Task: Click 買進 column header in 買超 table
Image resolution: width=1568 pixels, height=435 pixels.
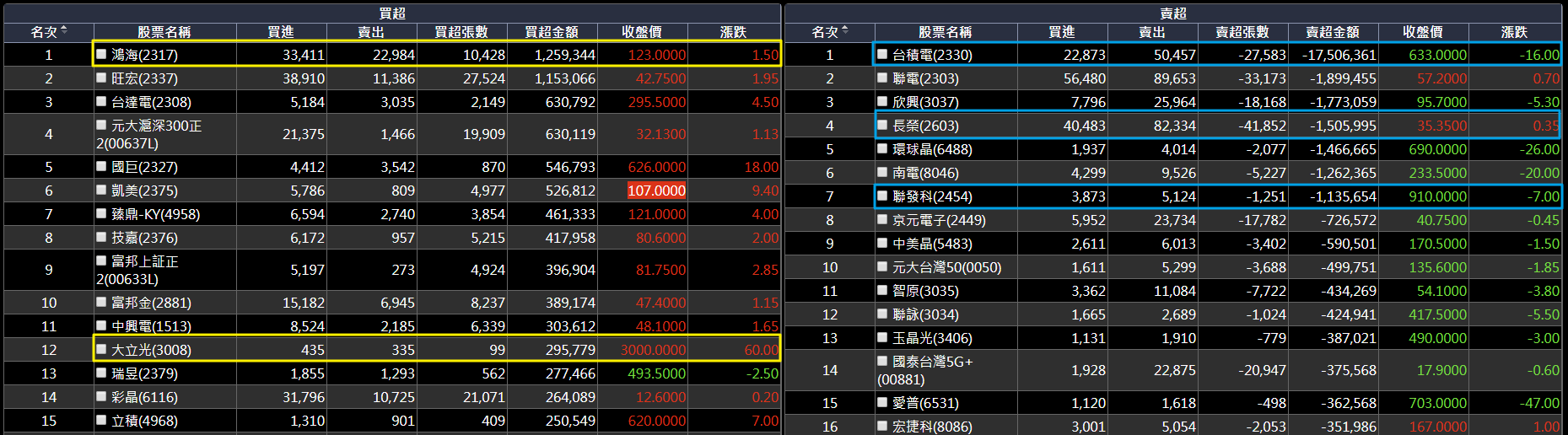Action: [281, 32]
